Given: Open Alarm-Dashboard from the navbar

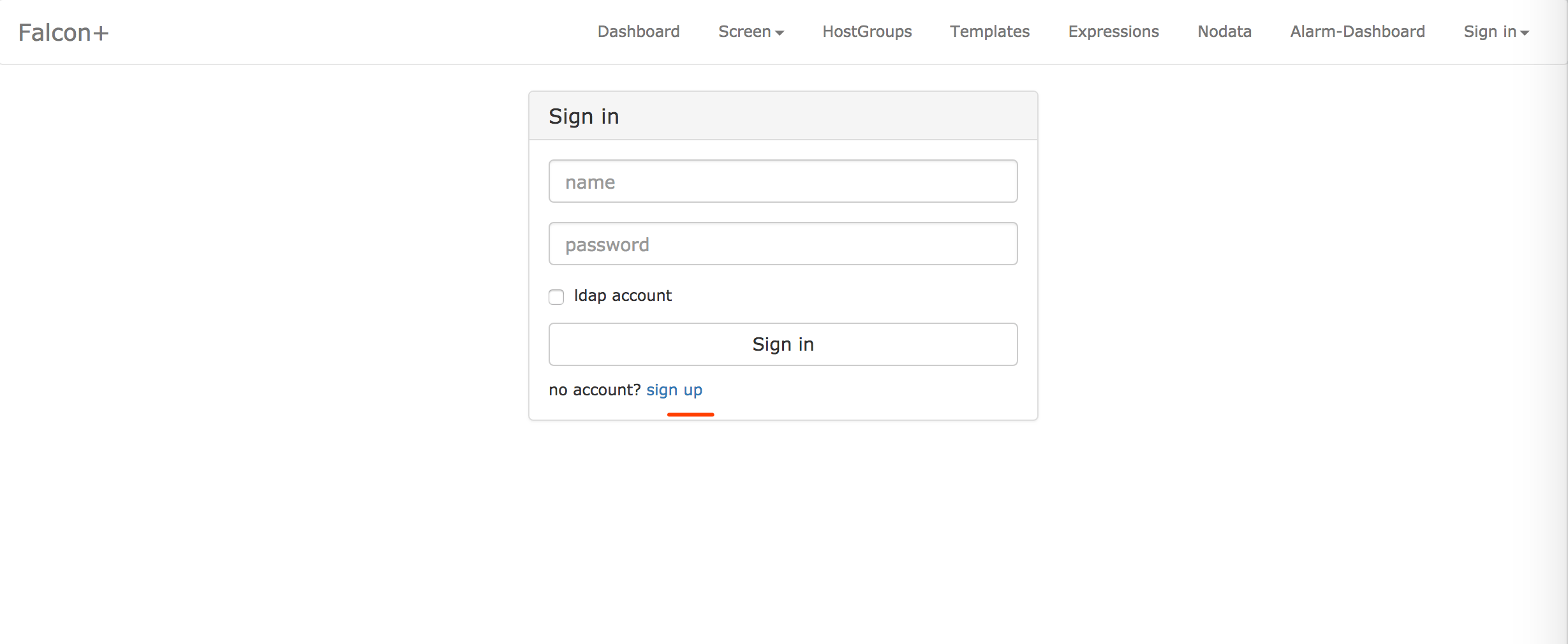Looking at the screenshot, I should click(x=1357, y=32).
